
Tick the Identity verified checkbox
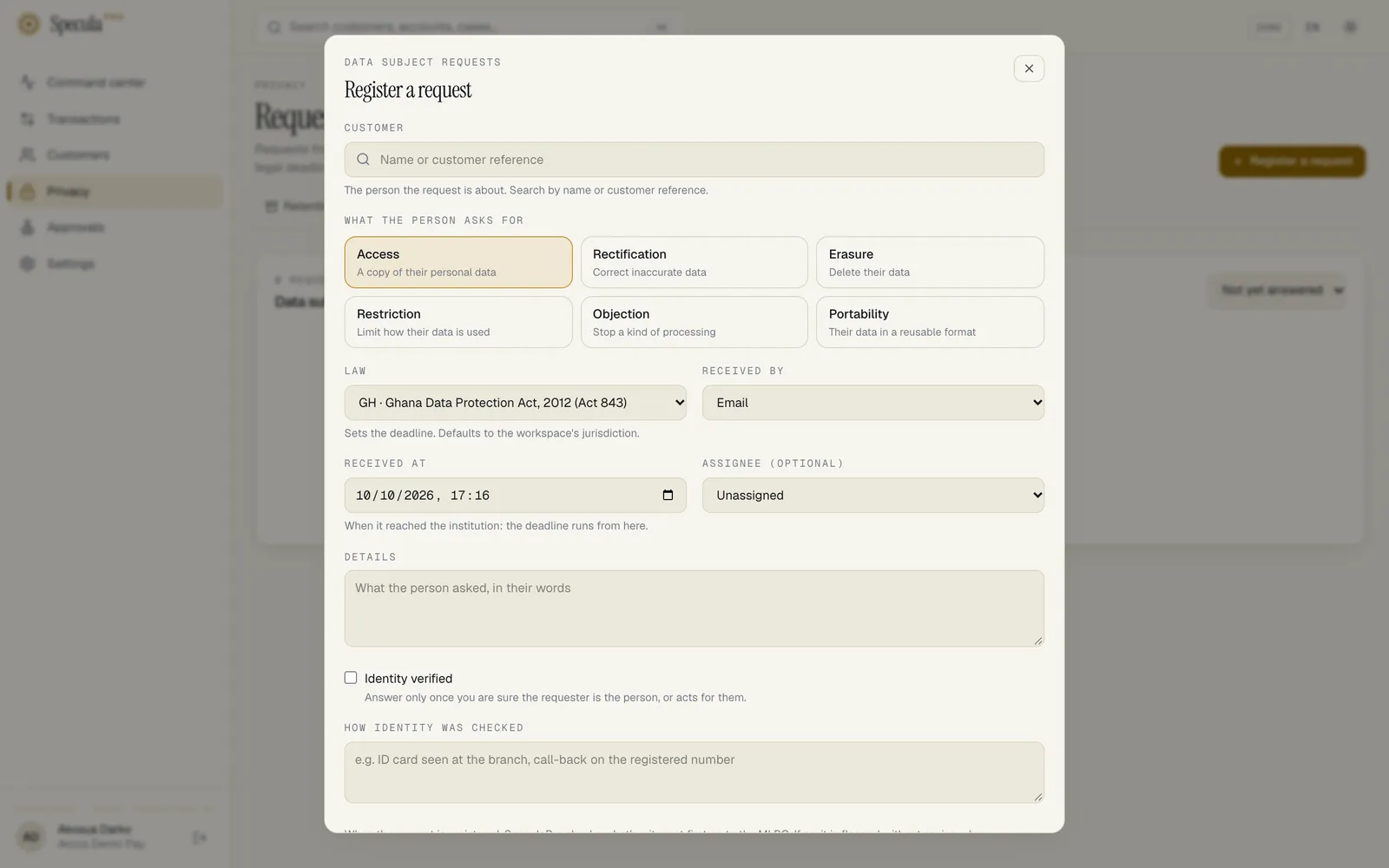pos(351,678)
